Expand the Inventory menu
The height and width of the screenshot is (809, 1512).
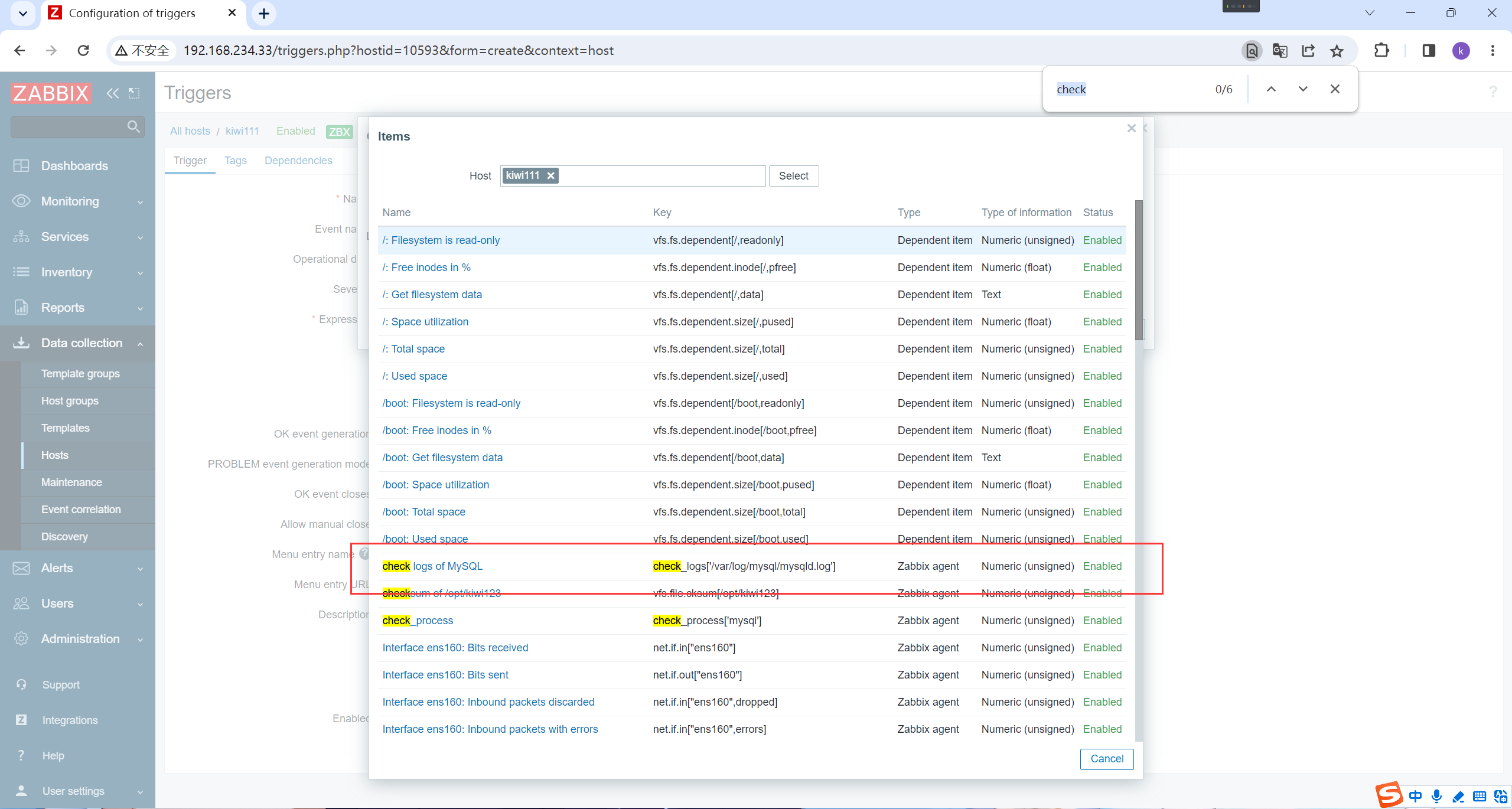coord(77,272)
